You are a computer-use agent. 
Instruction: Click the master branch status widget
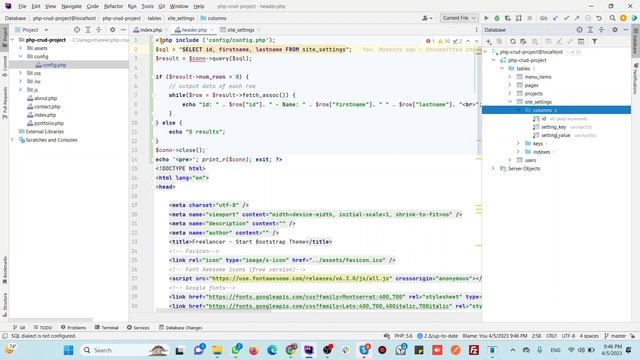[615, 336]
